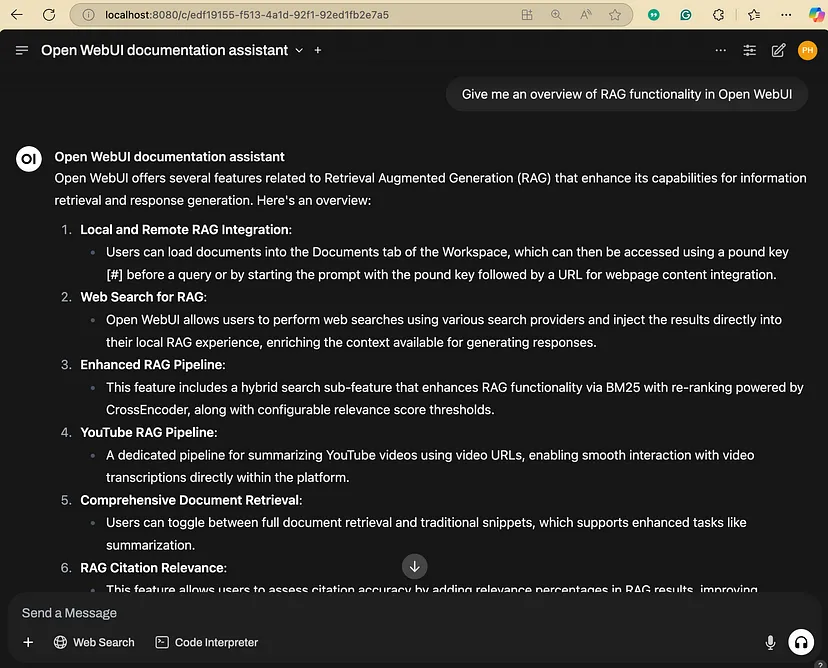This screenshot has width=828, height=668.
Task: Expand the model selector dropdown chevron
Action: (x=299, y=50)
